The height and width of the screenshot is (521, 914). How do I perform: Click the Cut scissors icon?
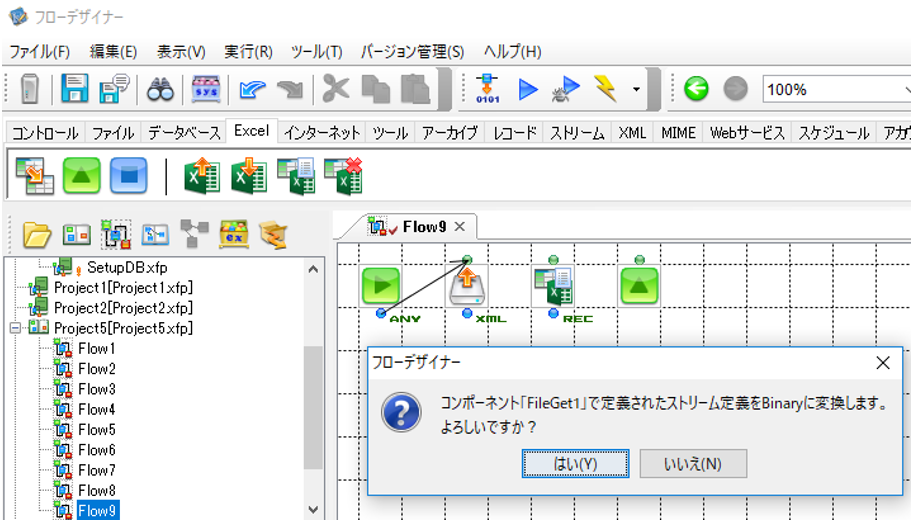tap(336, 89)
